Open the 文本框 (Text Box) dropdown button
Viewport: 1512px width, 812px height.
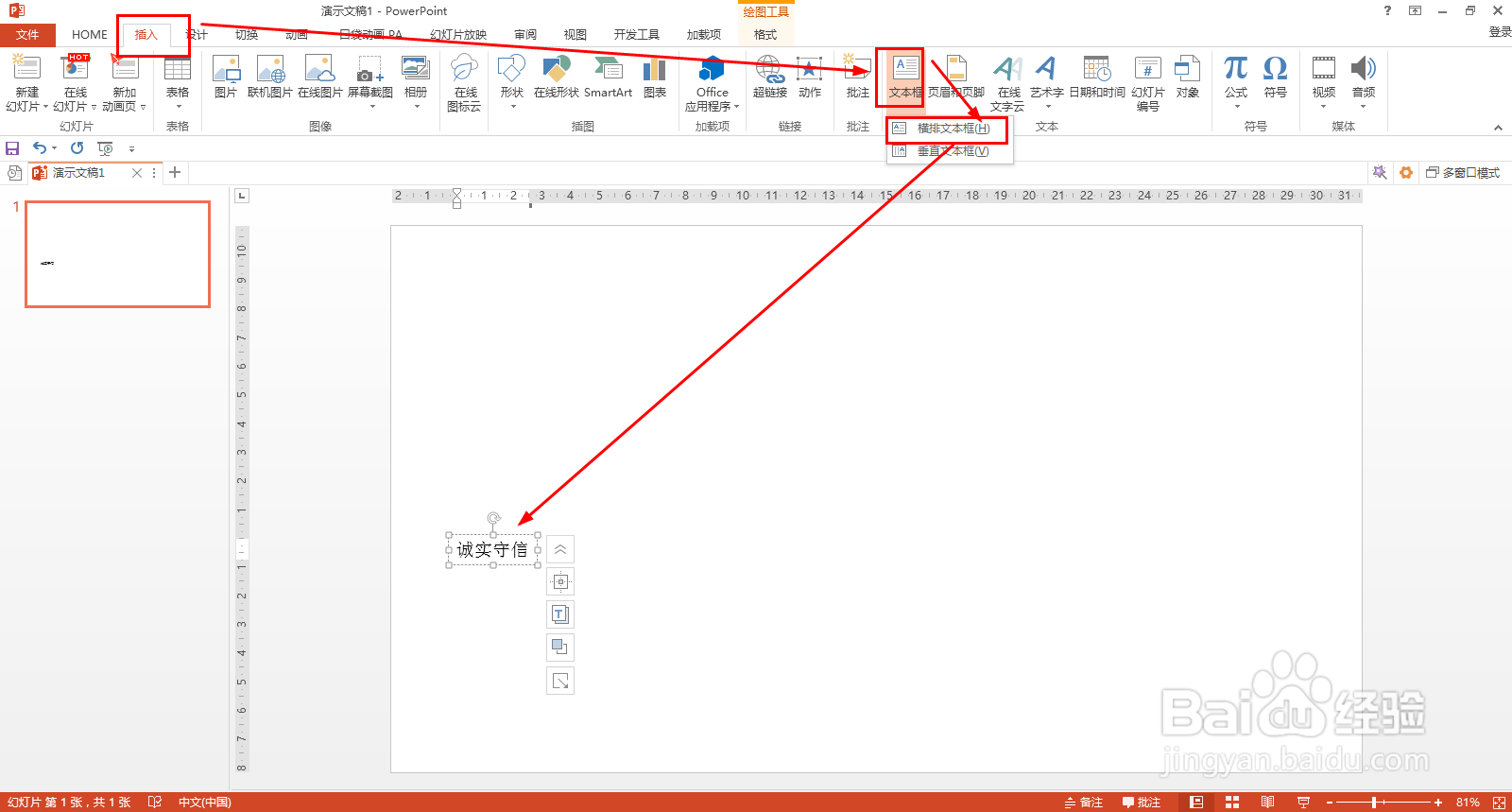coord(905,78)
